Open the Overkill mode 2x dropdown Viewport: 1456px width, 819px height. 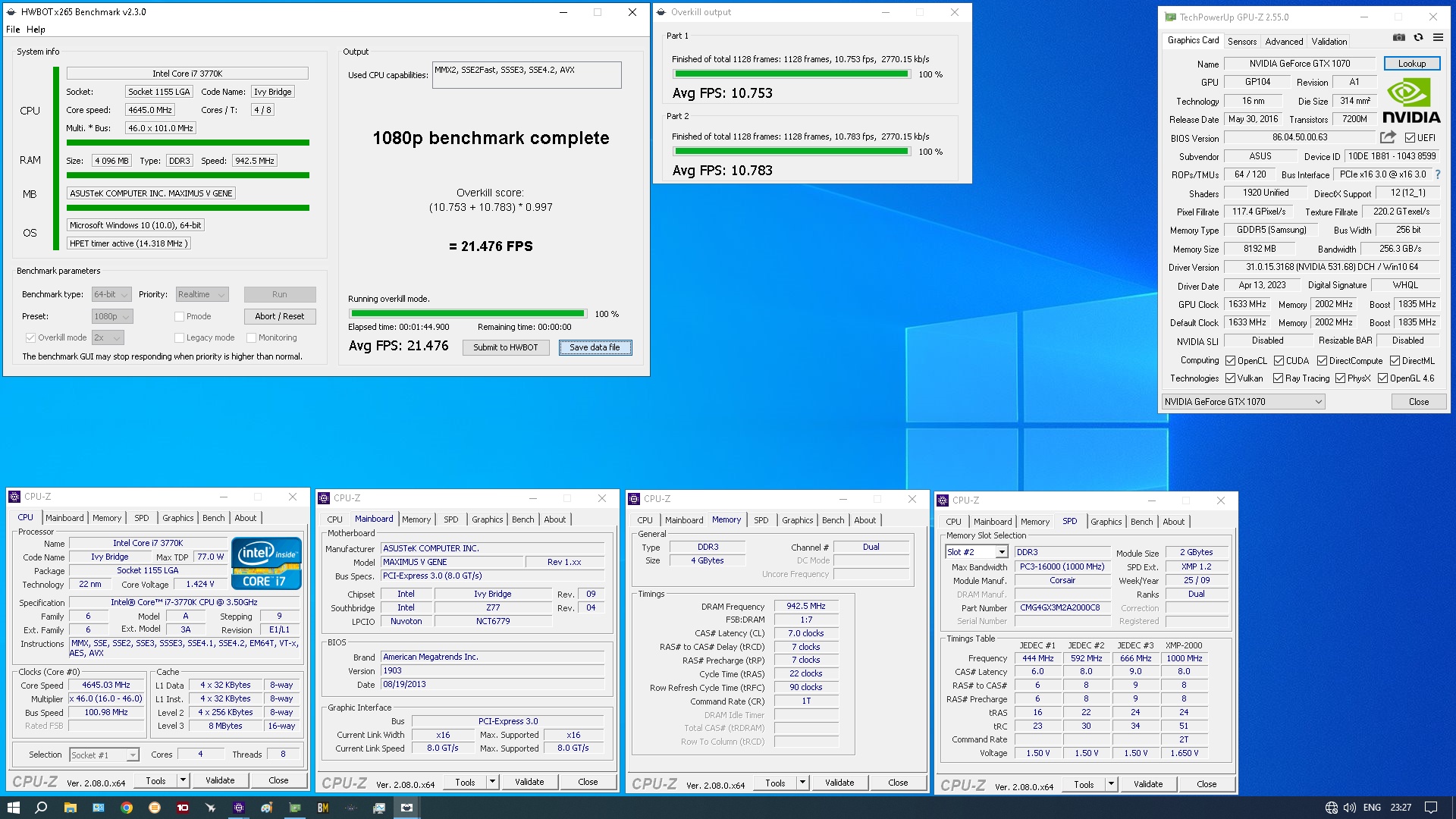click(108, 338)
